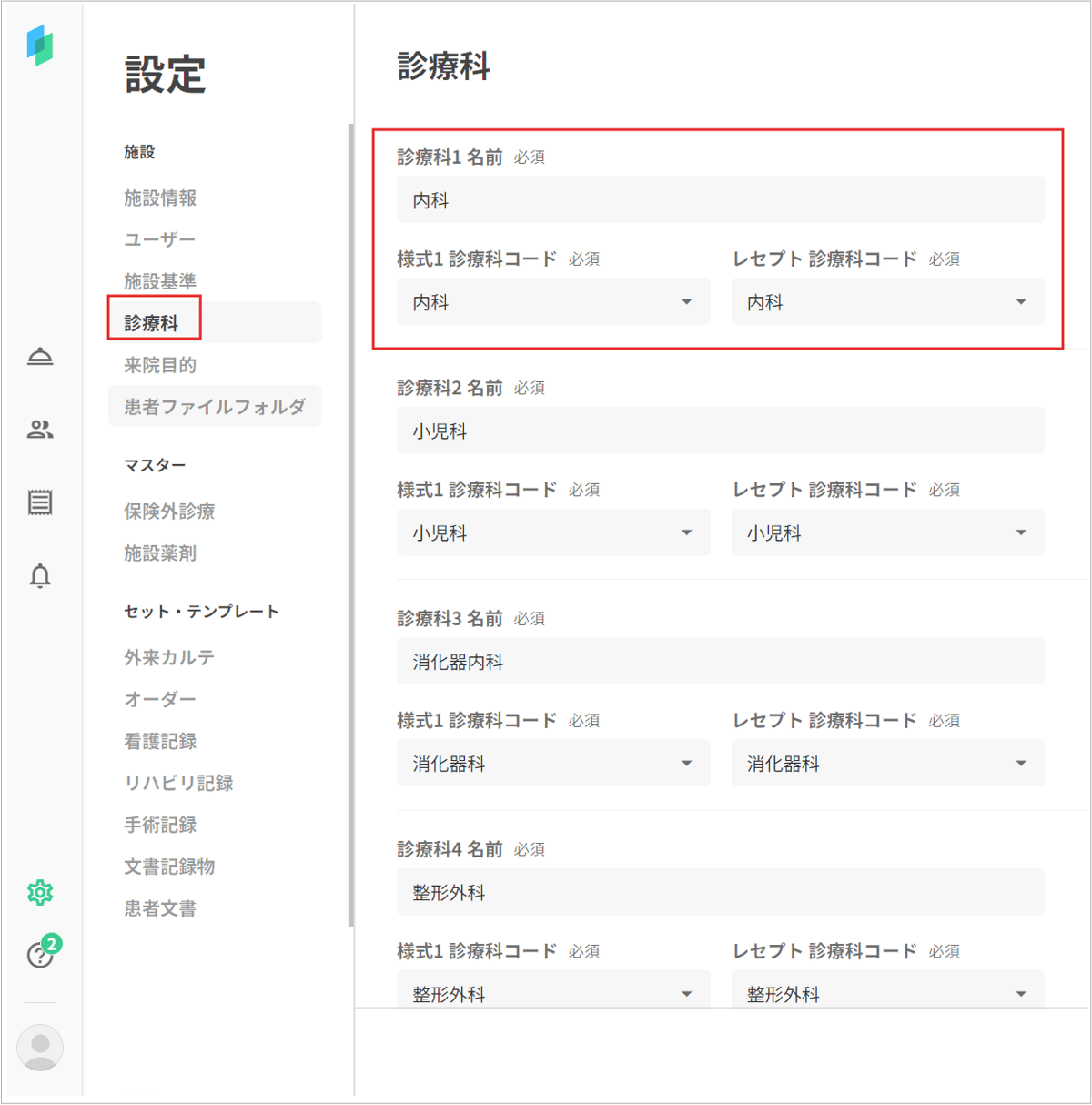This screenshot has width=1092, height=1105.
Task: Open help icon with badge 2
Action: click(40, 954)
